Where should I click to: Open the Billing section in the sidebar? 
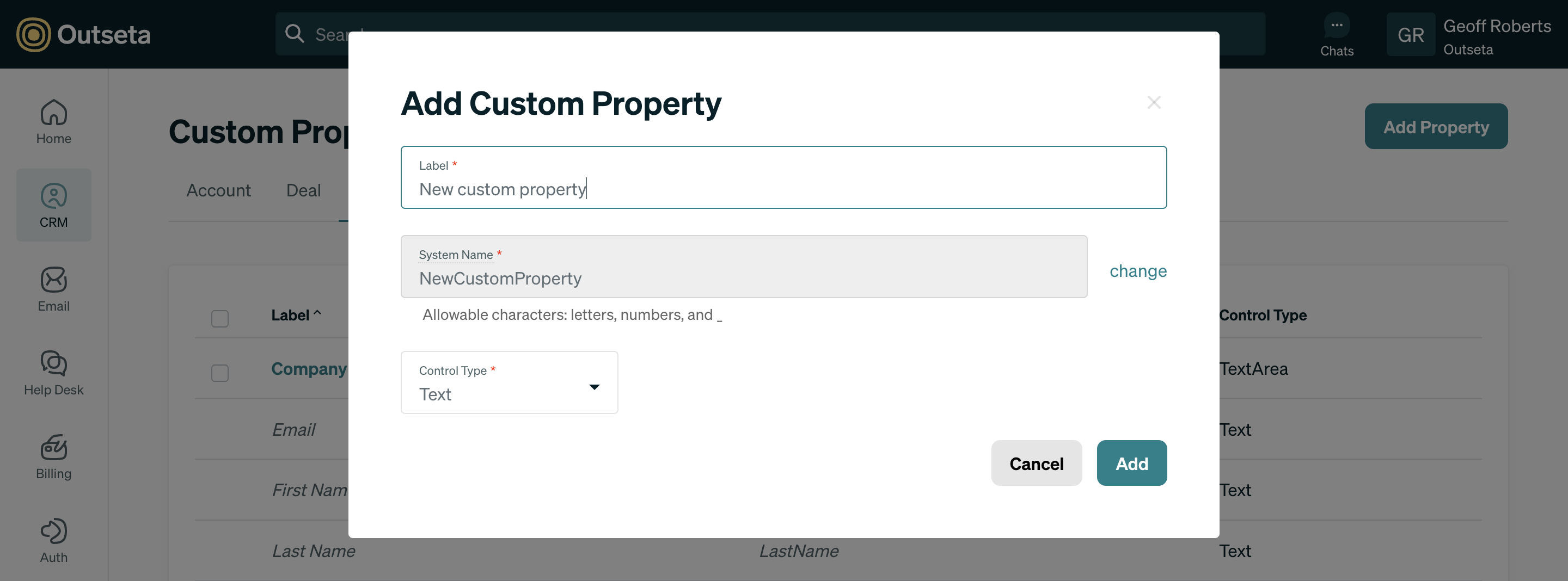coord(53,457)
